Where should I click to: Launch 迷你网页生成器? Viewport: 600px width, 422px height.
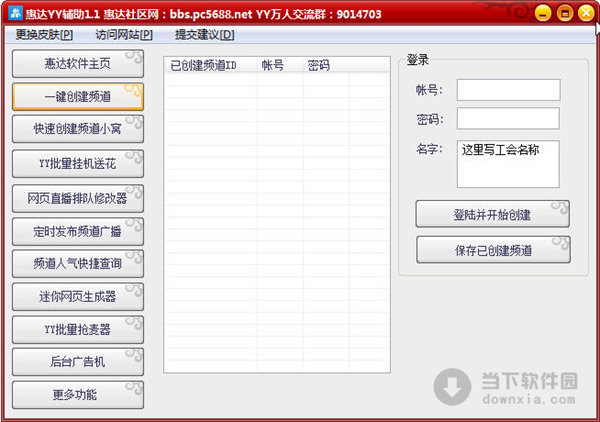coord(78,297)
